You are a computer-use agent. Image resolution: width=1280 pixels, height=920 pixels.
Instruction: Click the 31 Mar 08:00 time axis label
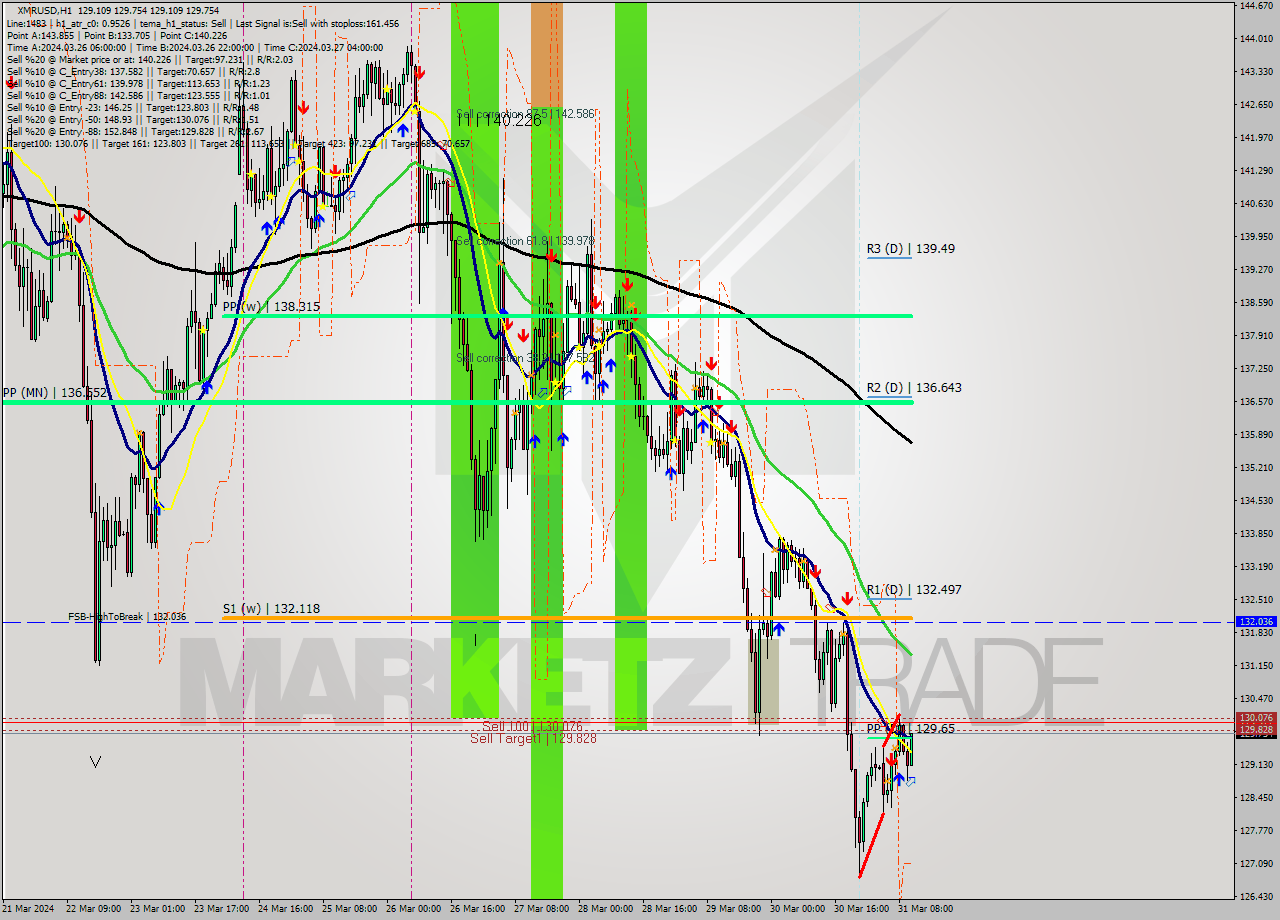coord(926,909)
